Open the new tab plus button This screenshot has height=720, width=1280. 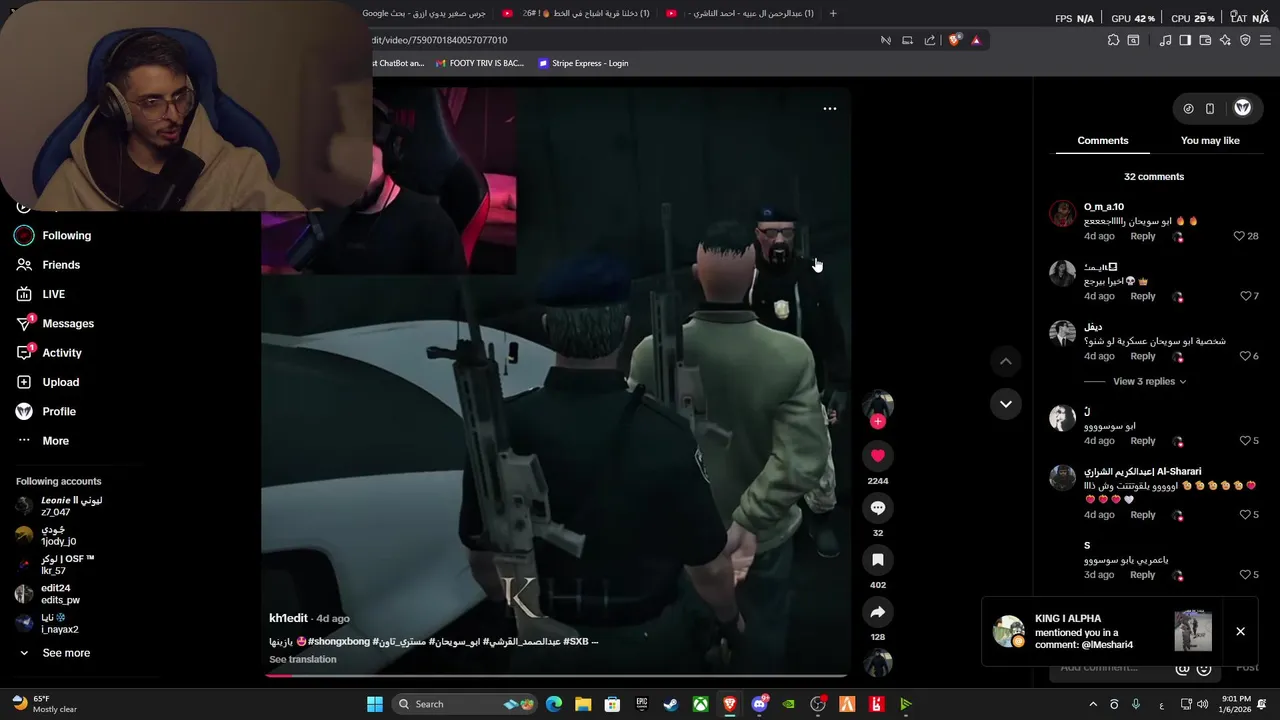[x=833, y=13]
